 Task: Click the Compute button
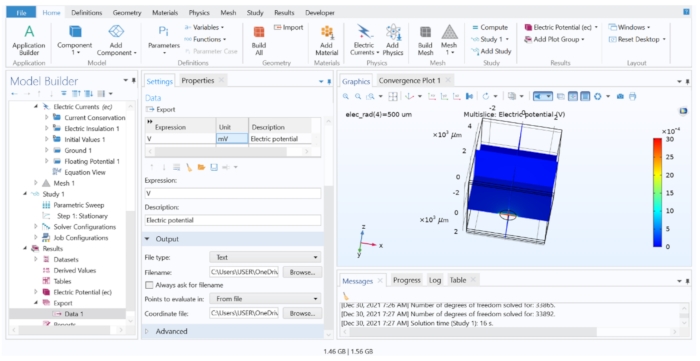(489, 28)
